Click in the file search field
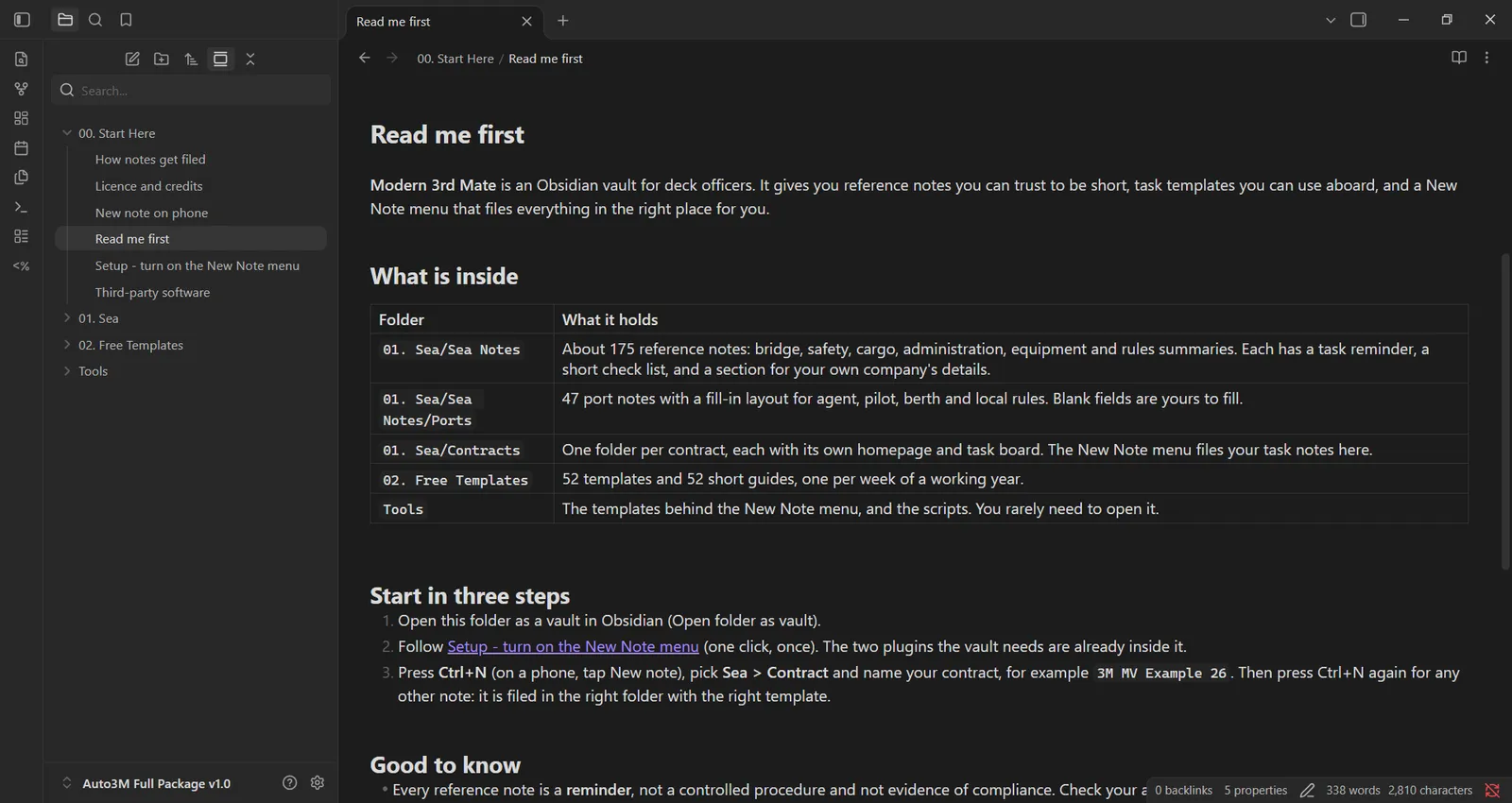The image size is (1512, 803). 191,91
